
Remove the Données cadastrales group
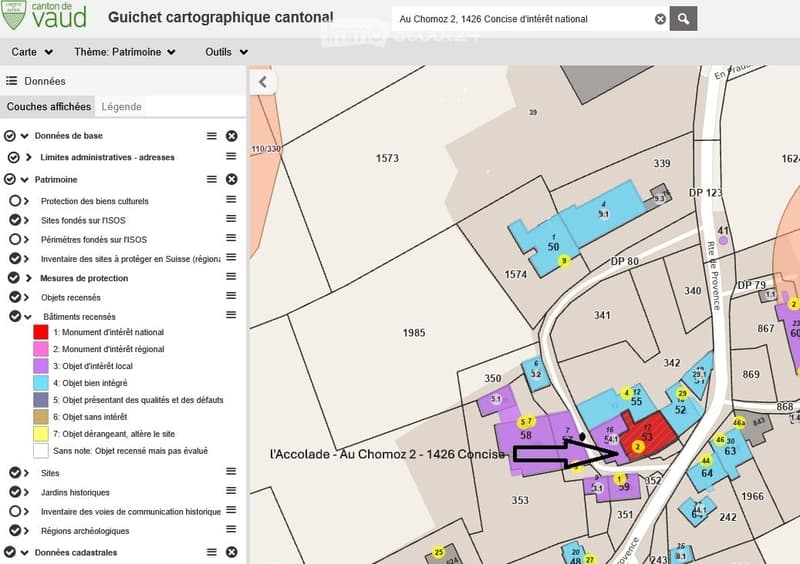pos(232,552)
